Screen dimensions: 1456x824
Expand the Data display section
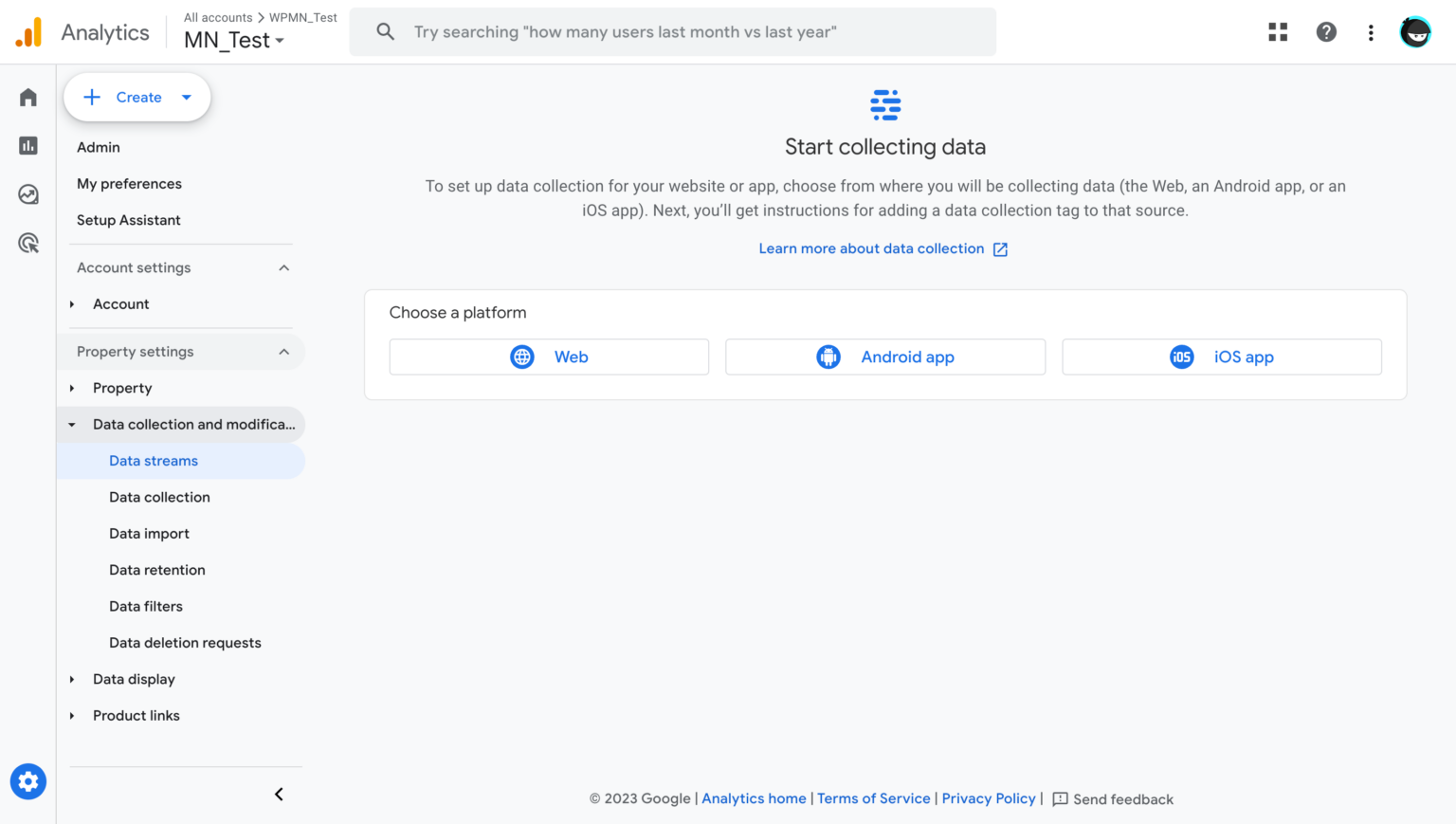point(72,679)
